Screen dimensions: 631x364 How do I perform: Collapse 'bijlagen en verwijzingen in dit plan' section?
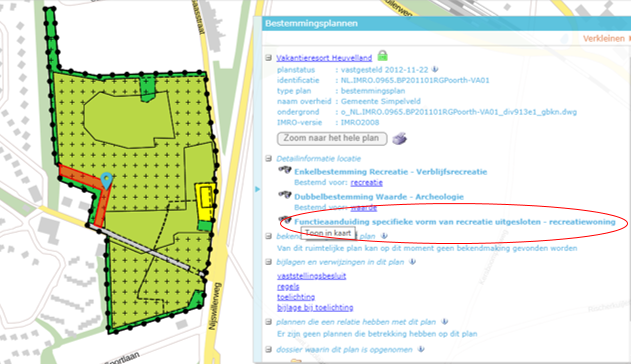[268, 262]
